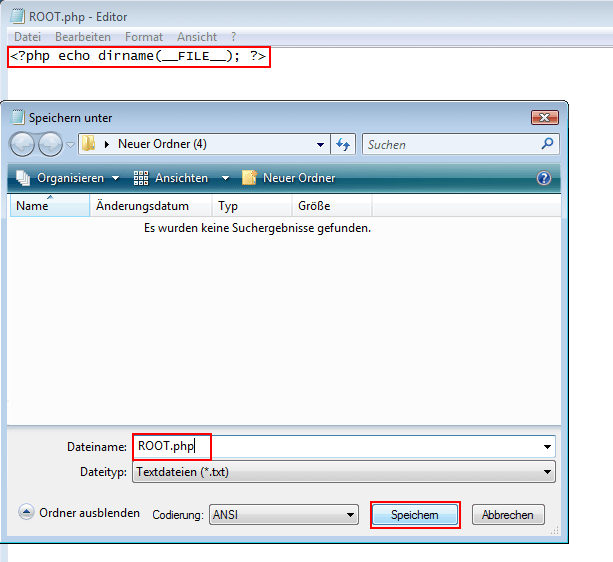Click the Neuer Ordner (4) breadcrumb

(x=162, y=144)
